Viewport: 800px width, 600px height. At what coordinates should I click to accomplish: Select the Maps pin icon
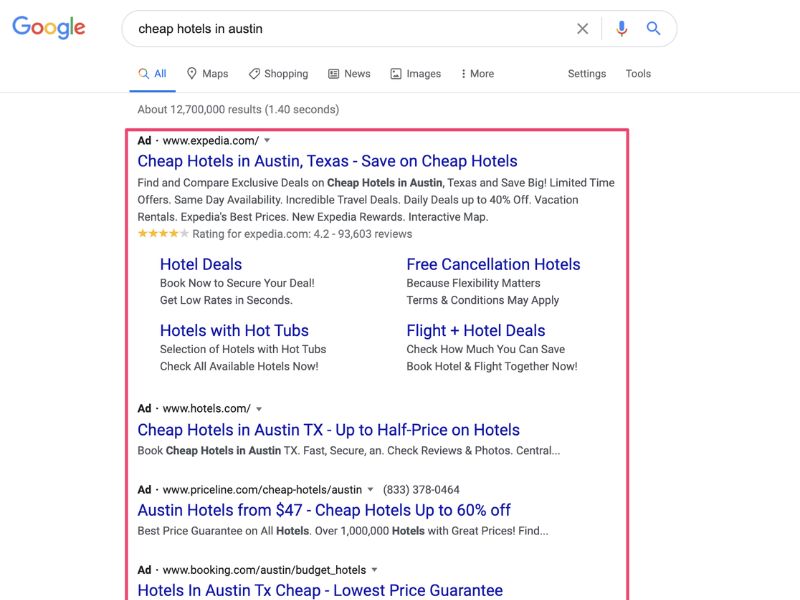190,73
